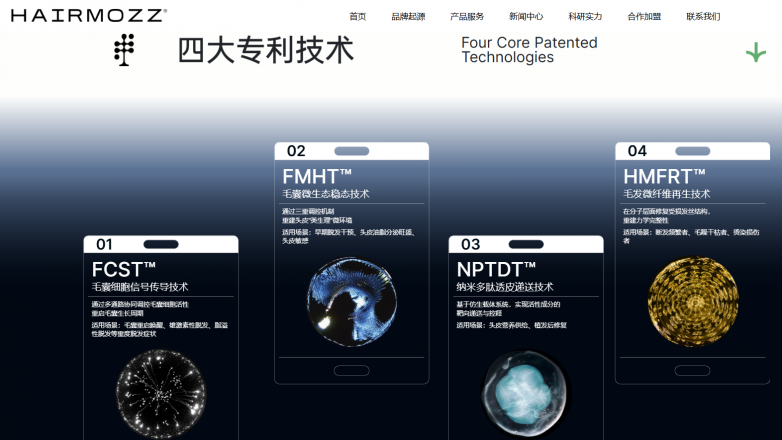Open the FMHT blue sphere image
Screen dimensions: 782x440
click(x=352, y=302)
